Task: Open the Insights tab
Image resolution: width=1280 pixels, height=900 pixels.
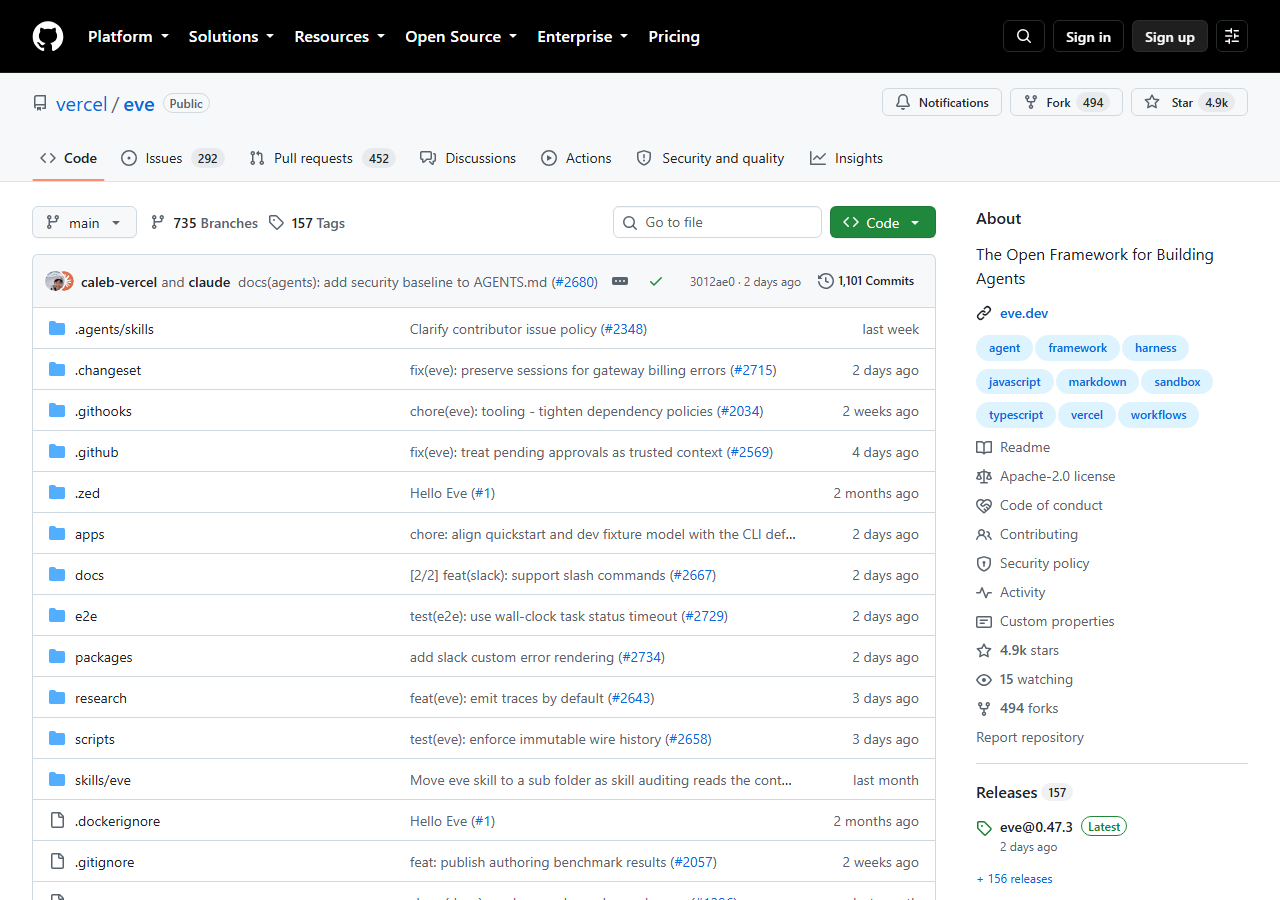Action: (846, 158)
